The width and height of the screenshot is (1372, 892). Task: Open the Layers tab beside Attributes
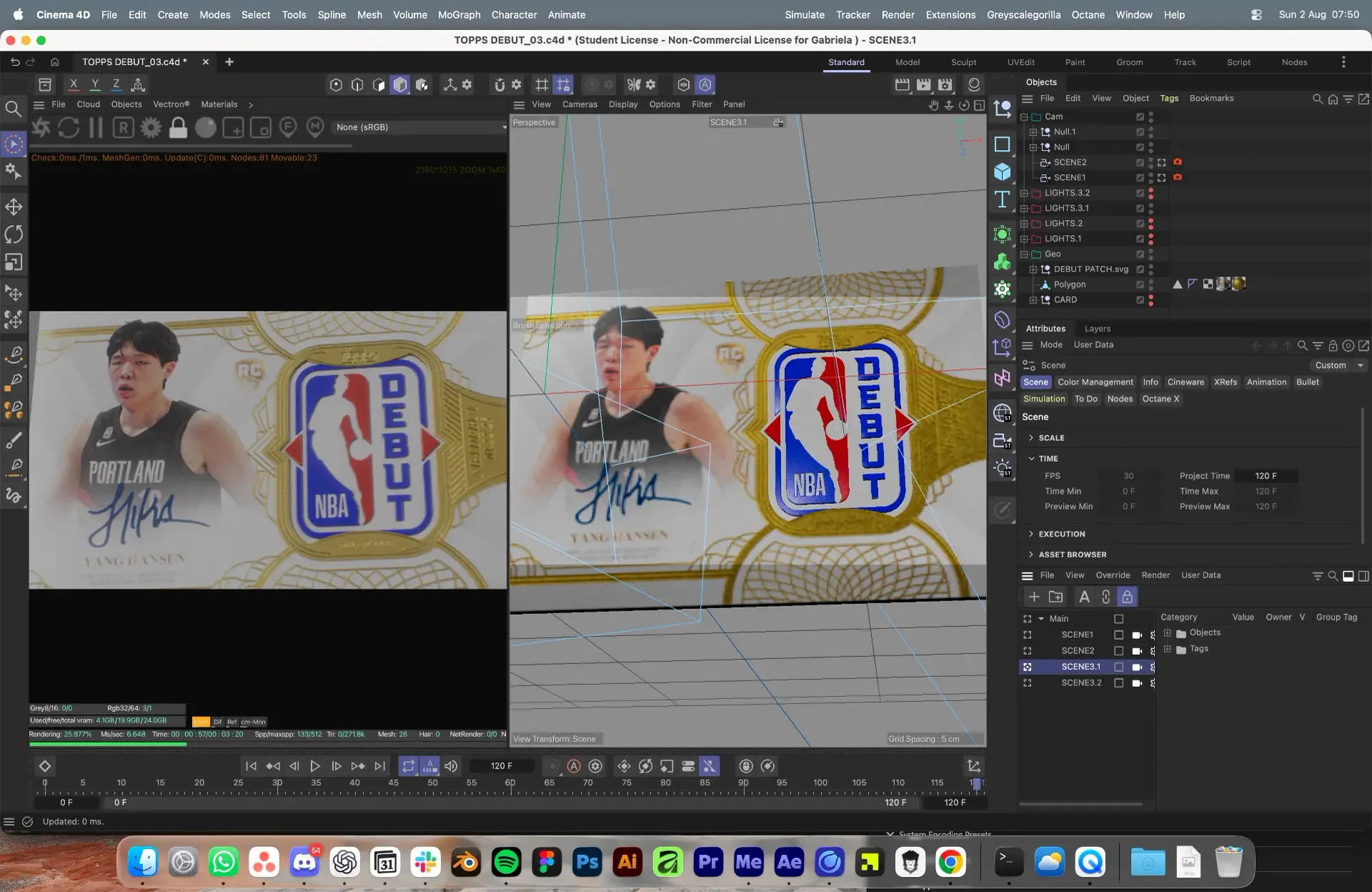1097,329
